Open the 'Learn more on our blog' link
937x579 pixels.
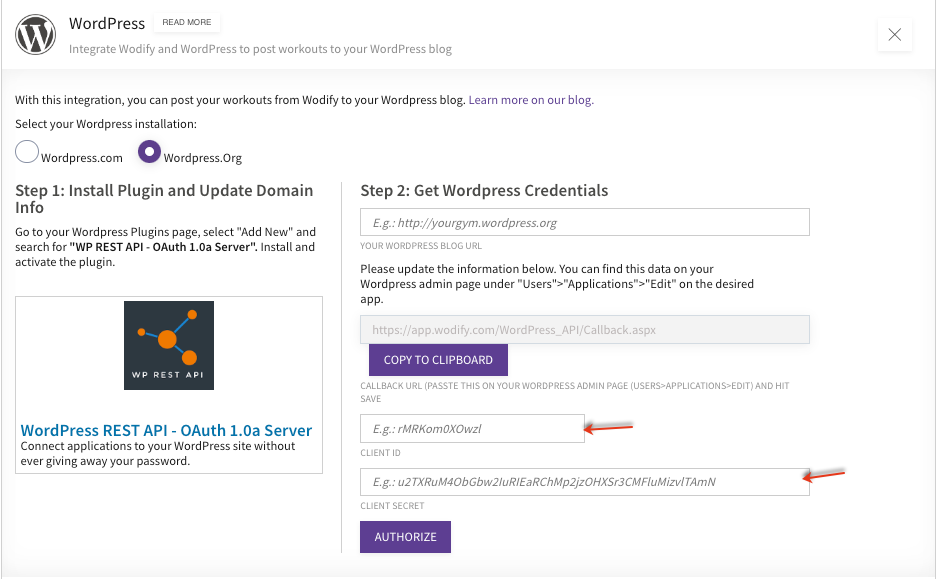point(531,100)
